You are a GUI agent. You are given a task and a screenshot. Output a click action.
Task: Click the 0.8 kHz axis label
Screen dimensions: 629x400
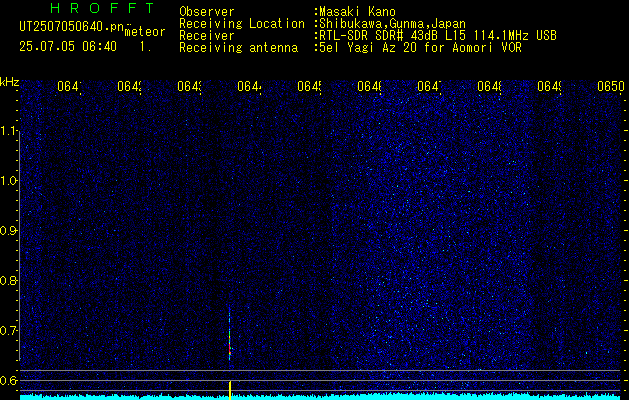pyautogui.click(x=8, y=280)
